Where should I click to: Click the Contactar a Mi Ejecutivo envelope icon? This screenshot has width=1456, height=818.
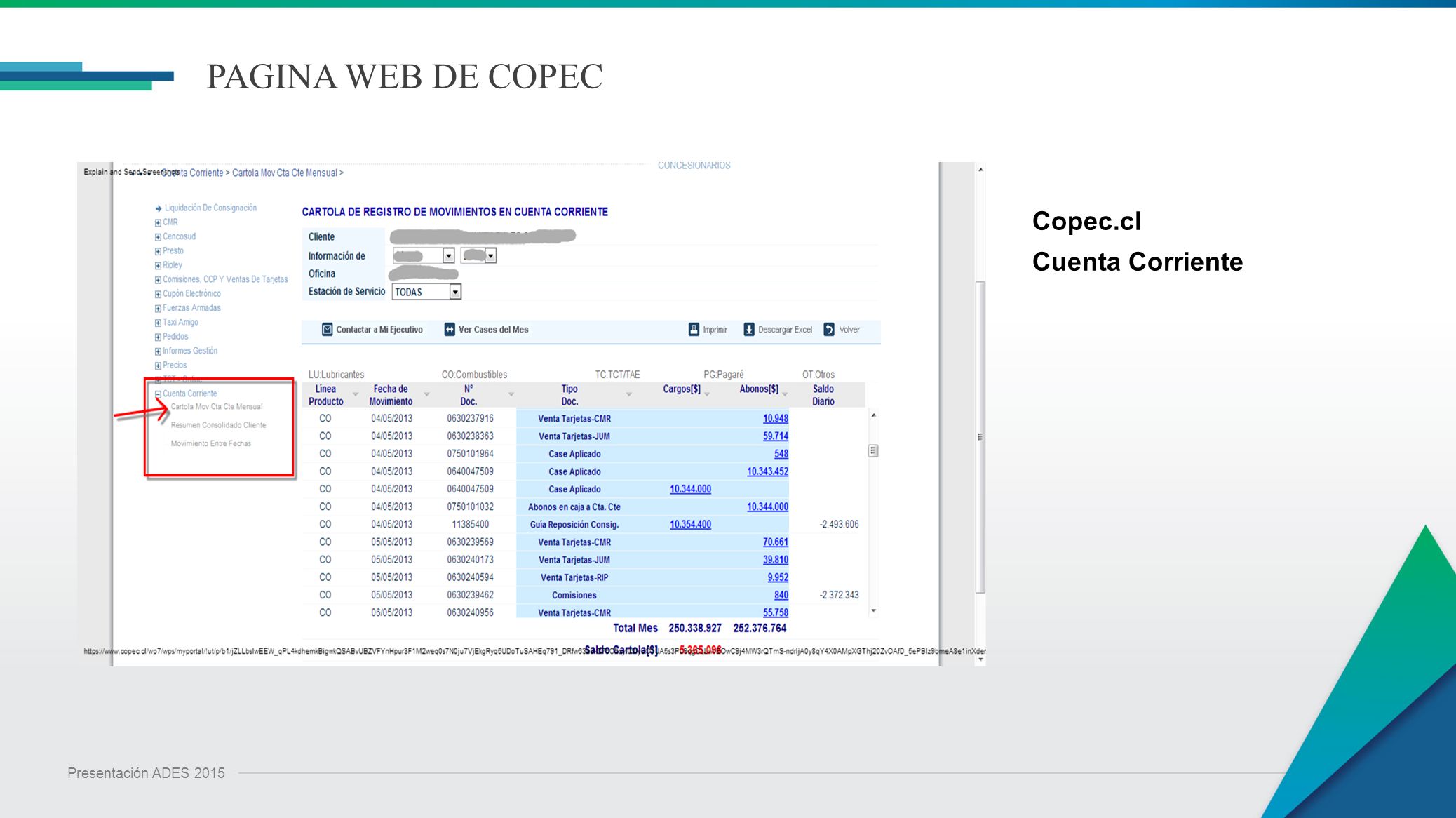point(327,330)
